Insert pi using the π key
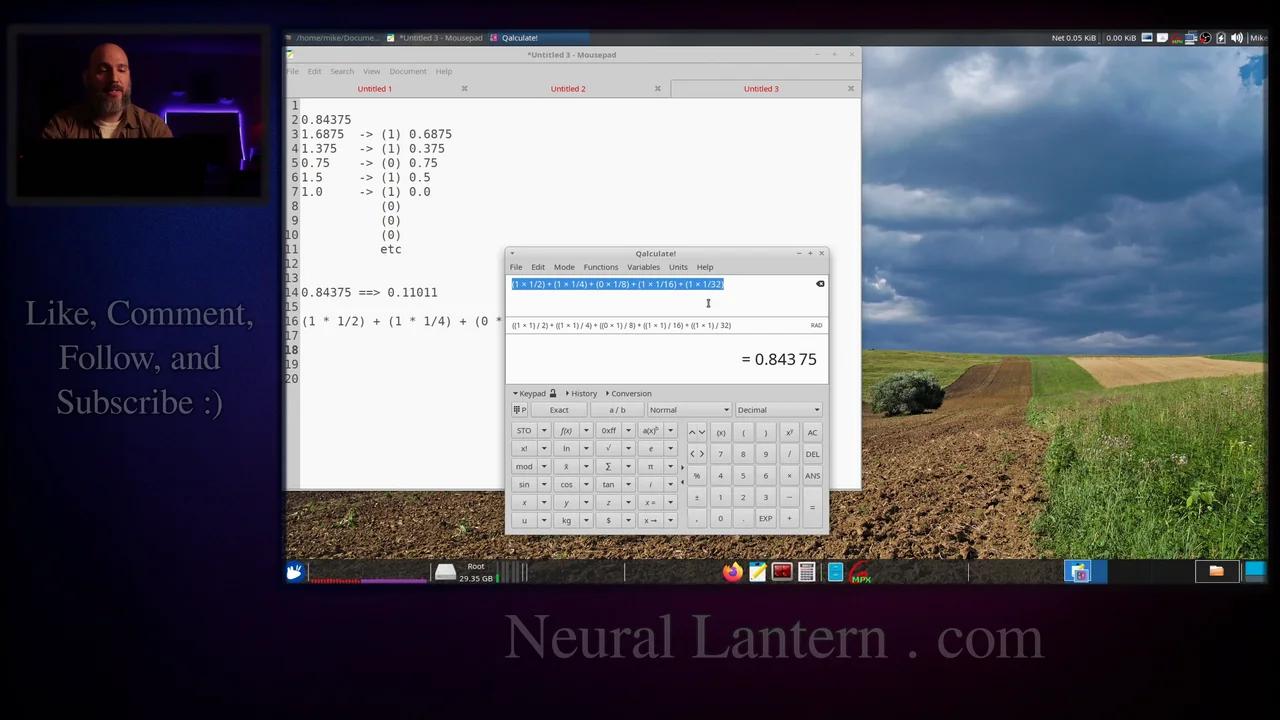Screen dimensions: 1280x720 (650, 466)
